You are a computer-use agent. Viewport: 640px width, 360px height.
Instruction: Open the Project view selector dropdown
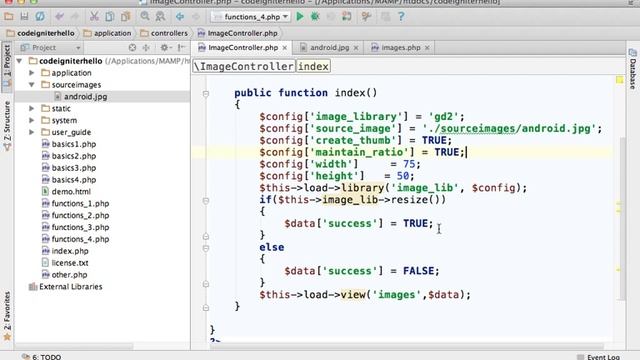point(50,48)
